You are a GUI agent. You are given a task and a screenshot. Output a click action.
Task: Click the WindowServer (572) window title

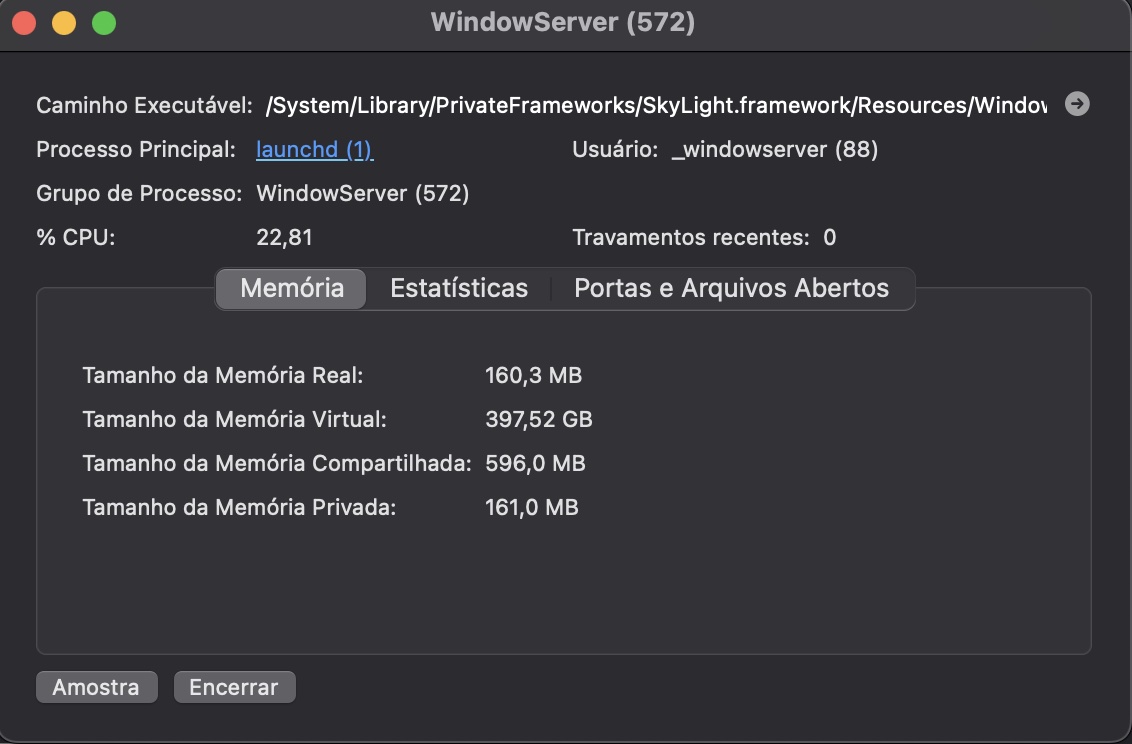pos(565,22)
